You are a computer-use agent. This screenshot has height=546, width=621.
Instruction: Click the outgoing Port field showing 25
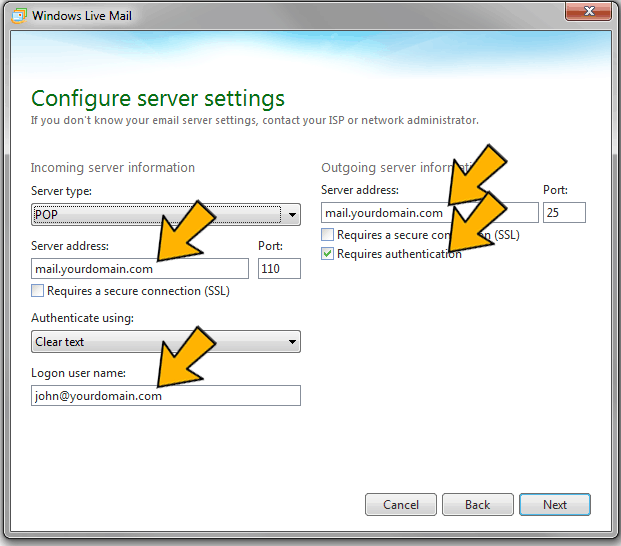[564, 213]
